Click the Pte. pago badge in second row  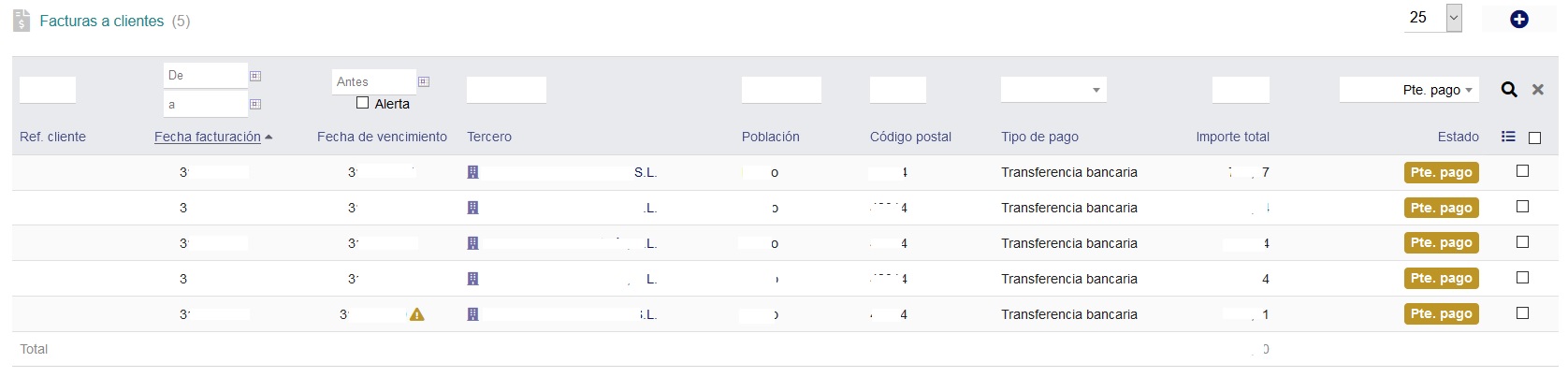pos(1441,208)
